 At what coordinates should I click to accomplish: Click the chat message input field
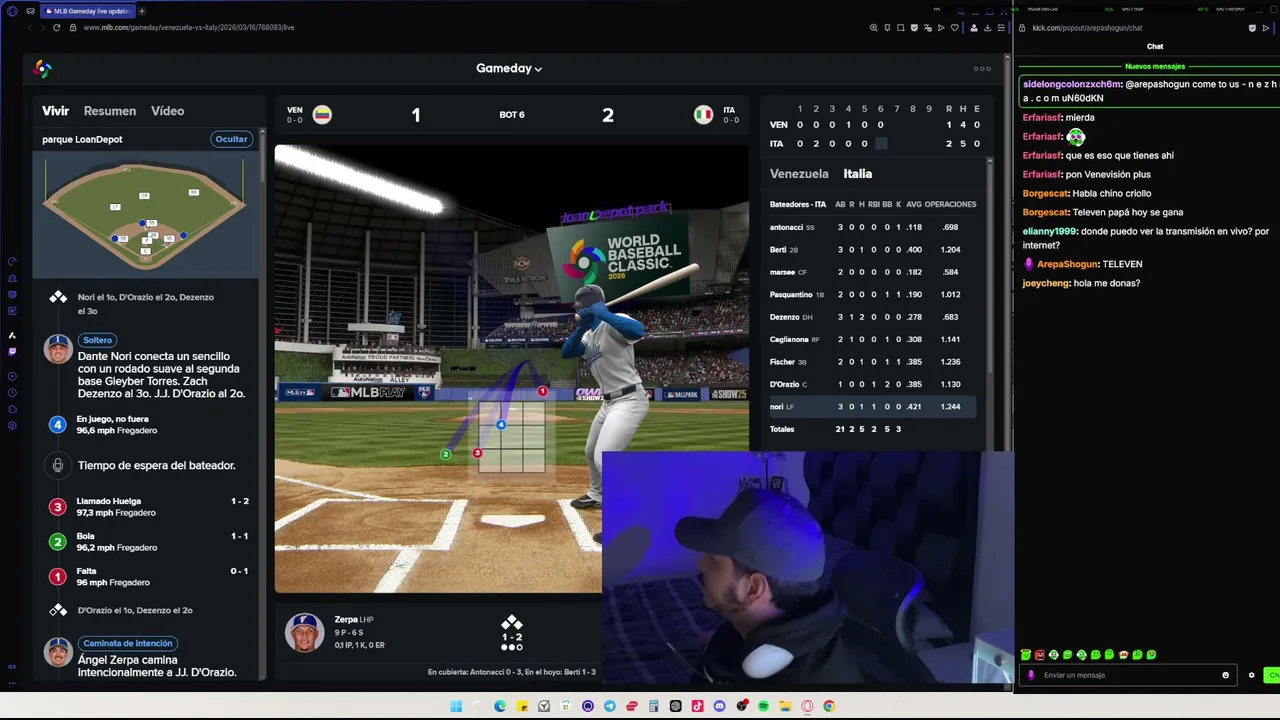(x=1127, y=675)
